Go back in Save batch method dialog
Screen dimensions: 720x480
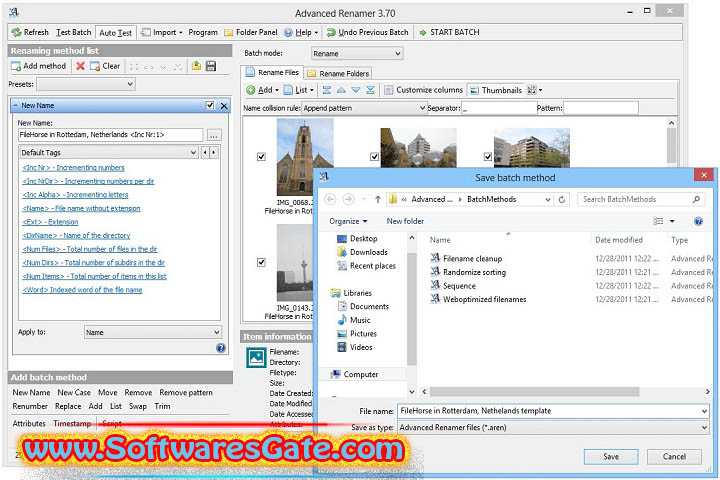pos(330,199)
